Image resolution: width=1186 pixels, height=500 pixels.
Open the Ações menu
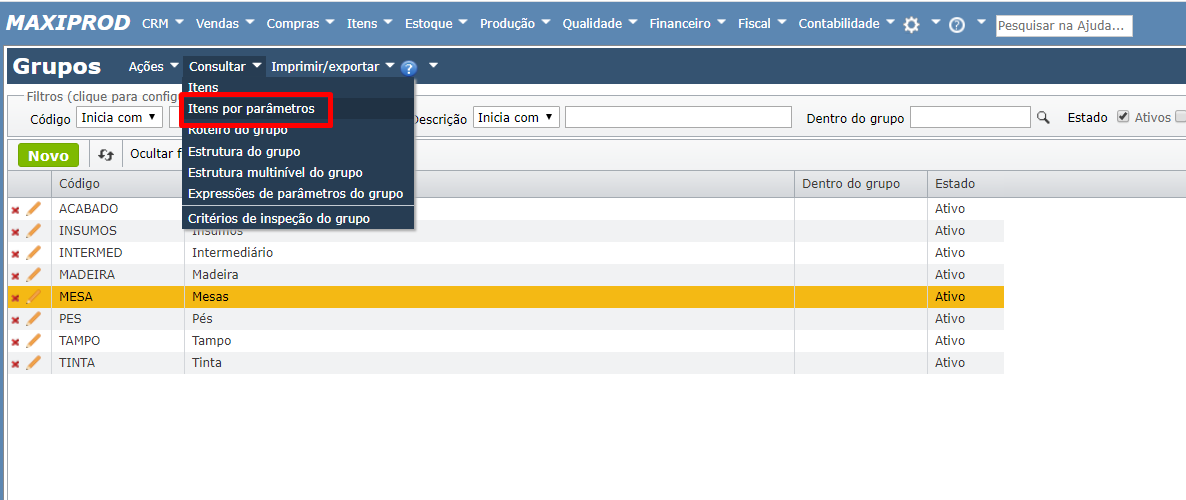[x=154, y=67]
